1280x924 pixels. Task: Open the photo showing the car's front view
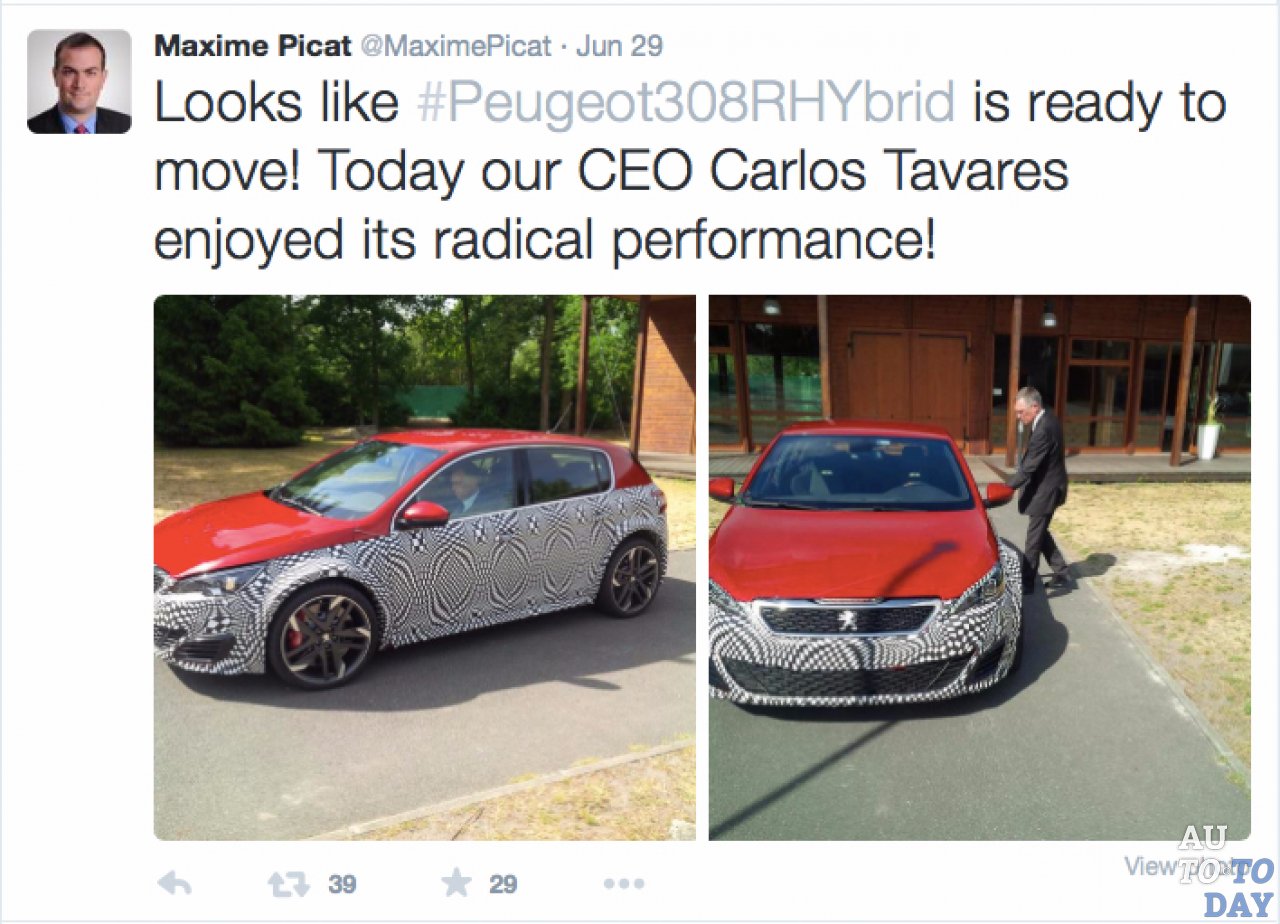[x=980, y=567]
